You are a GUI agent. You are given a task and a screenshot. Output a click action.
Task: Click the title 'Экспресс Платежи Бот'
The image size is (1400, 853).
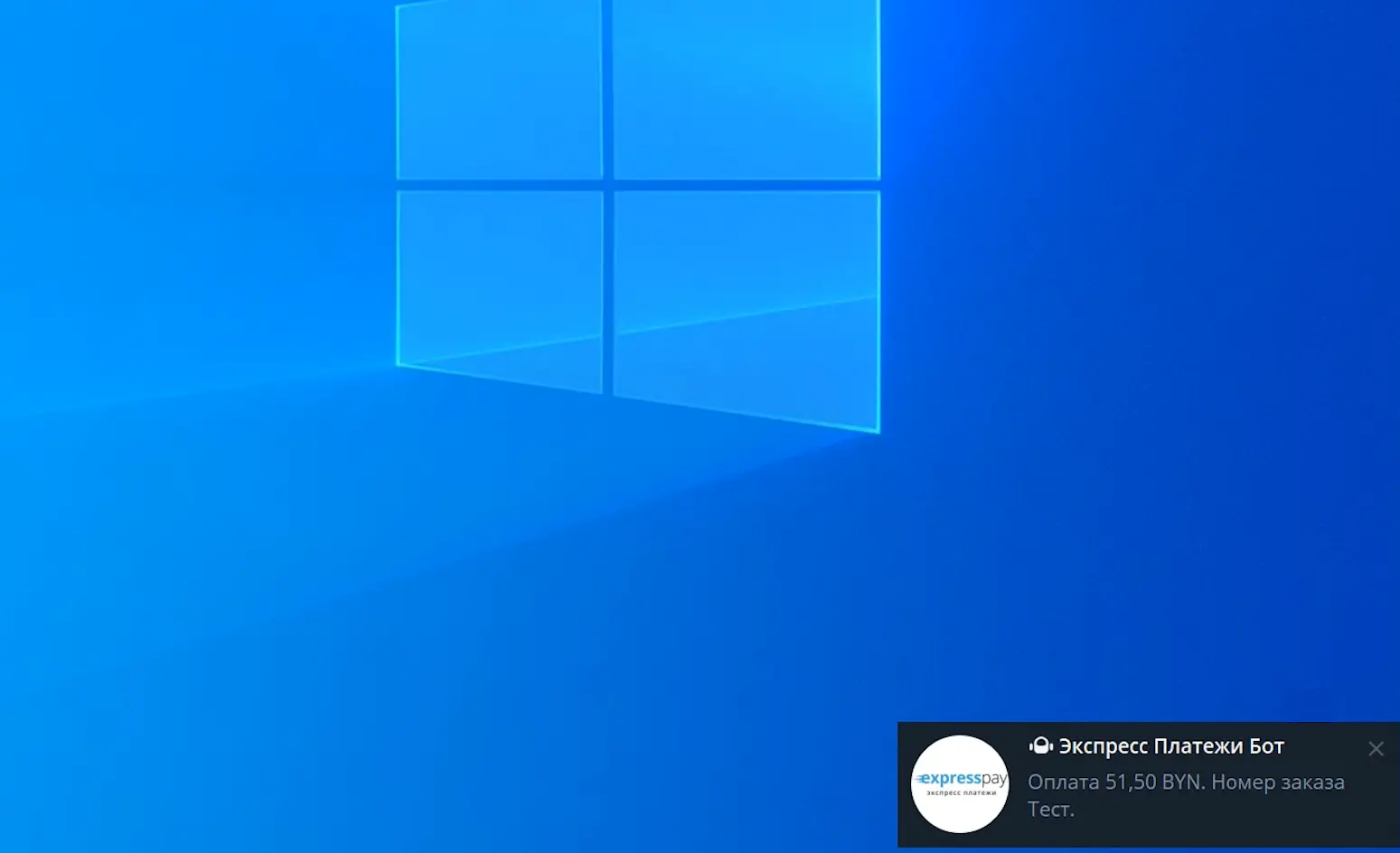1170,746
